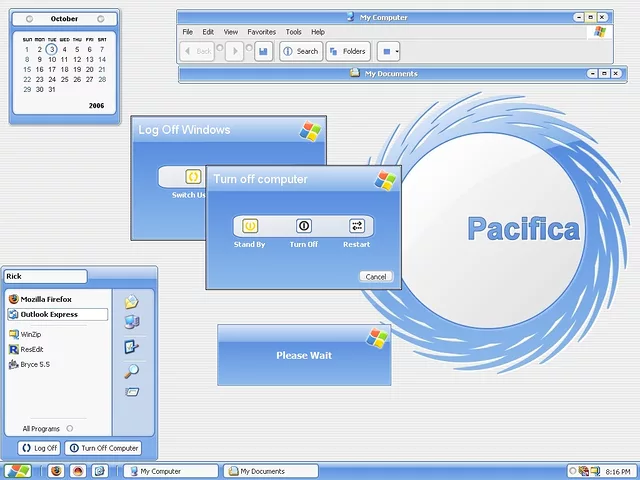Open the Favorites menu
The width and height of the screenshot is (640, 480).
pyautogui.click(x=261, y=32)
